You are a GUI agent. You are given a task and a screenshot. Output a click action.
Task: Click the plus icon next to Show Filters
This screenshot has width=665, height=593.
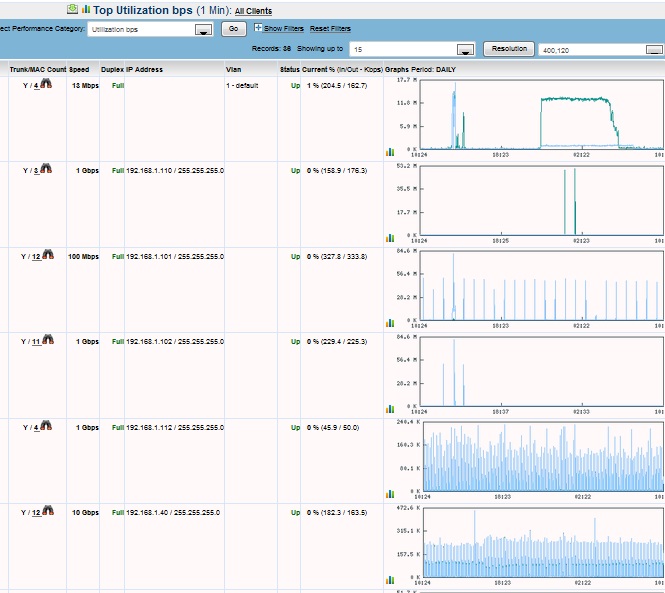257,28
